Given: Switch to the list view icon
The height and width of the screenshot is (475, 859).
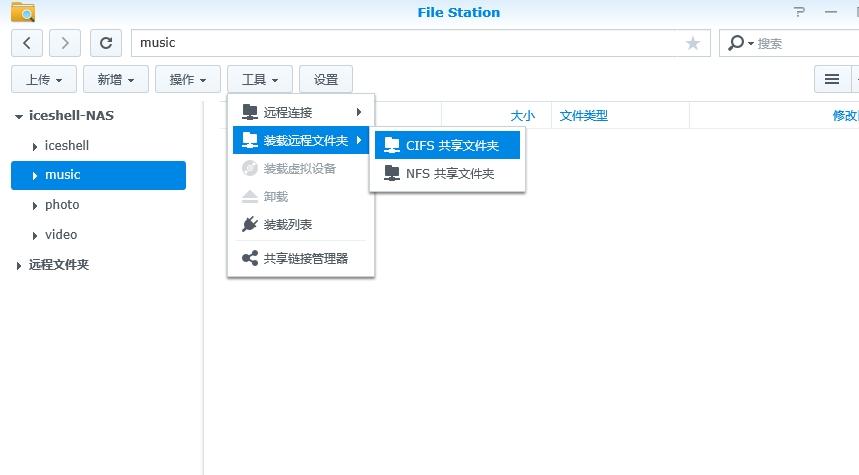Looking at the screenshot, I should click(x=831, y=79).
